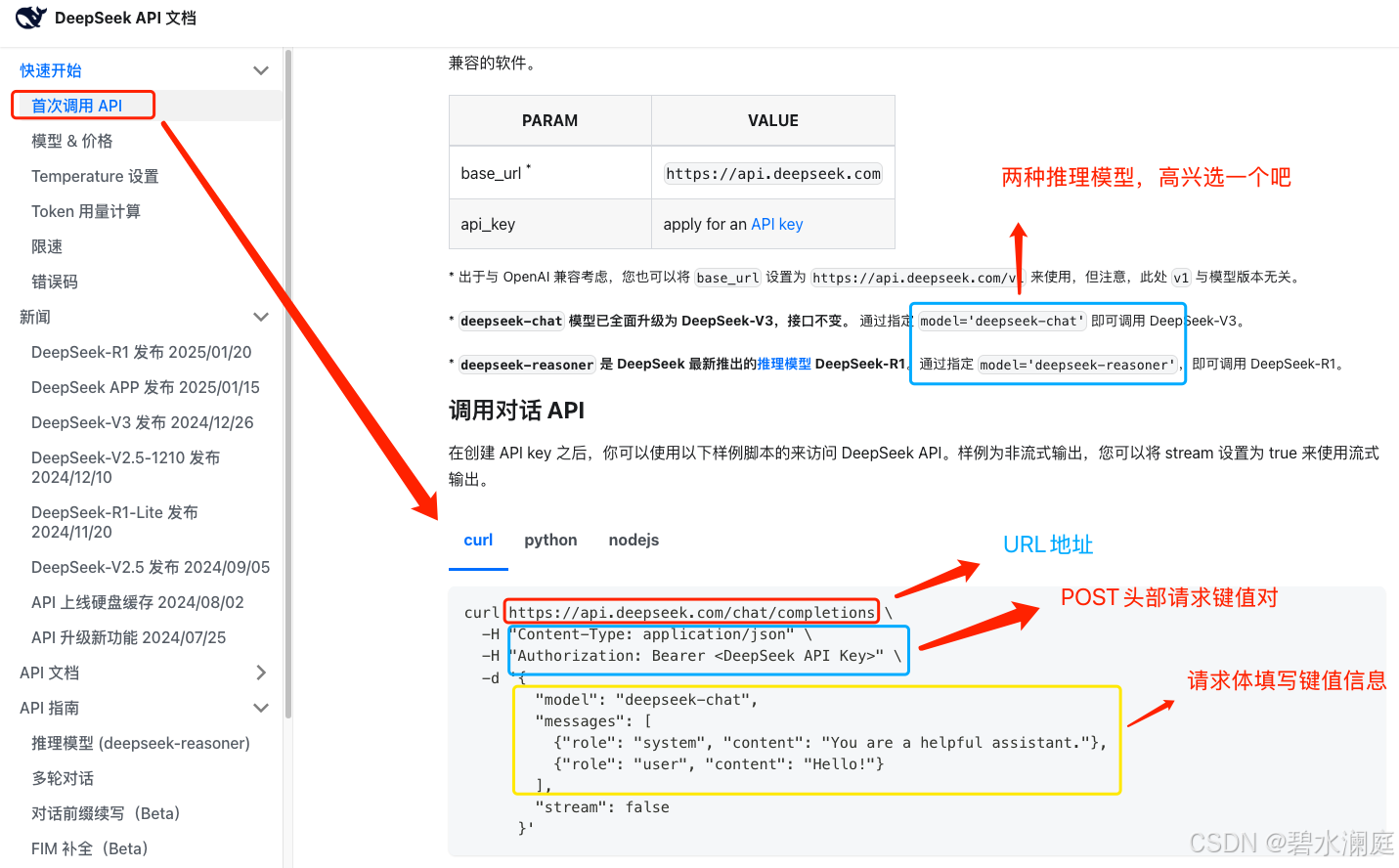This screenshot has height=868, width=1399.
Task: Switch to the python code tab
Action: tap(550, 541)
